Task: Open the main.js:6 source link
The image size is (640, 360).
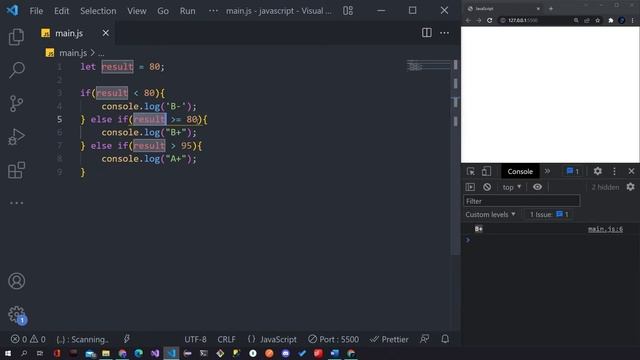Action: [605, 229]
